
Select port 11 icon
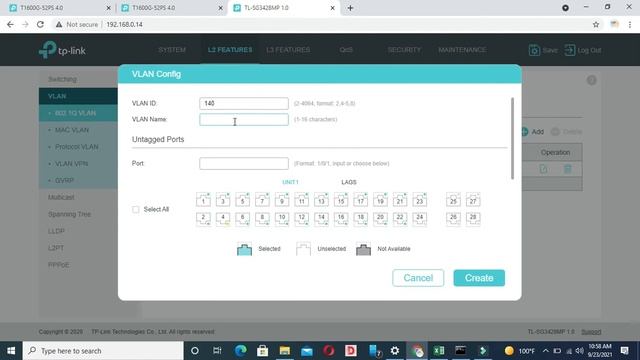coord(302,200)
